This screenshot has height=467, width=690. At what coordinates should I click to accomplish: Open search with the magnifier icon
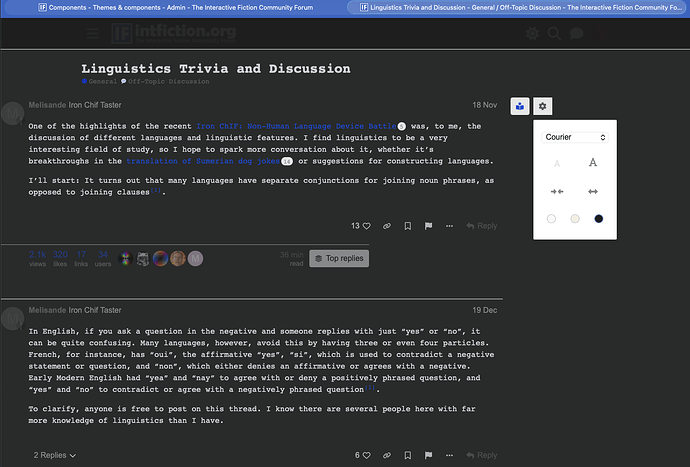554,33
